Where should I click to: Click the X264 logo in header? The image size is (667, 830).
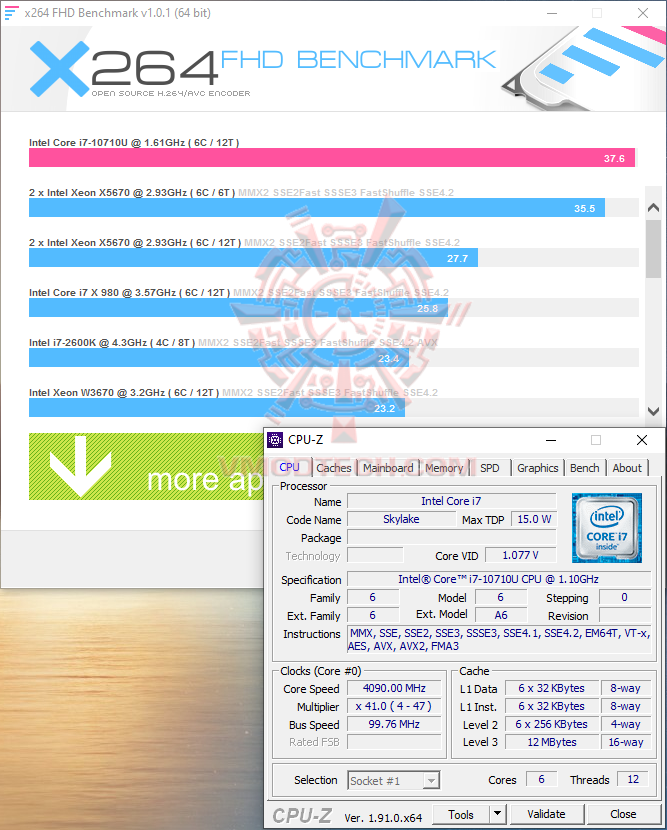(123, 69)
